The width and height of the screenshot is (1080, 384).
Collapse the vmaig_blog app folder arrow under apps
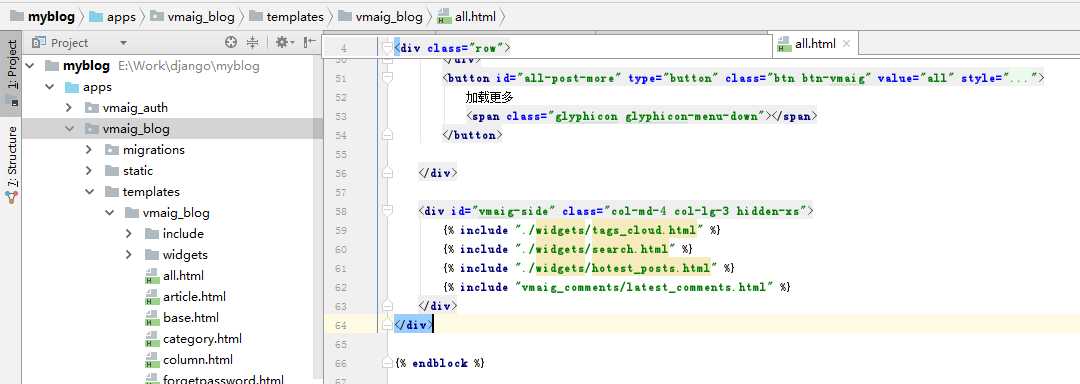click(69, 129)
